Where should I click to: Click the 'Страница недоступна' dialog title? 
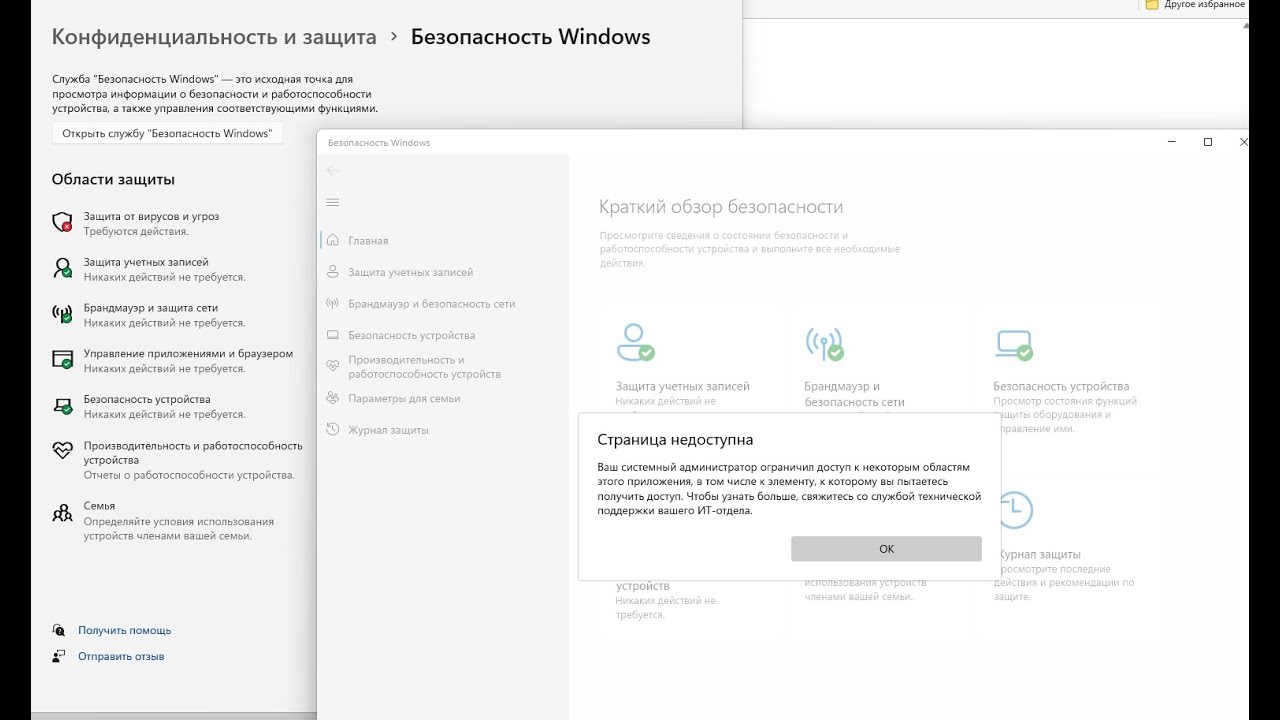675,440
